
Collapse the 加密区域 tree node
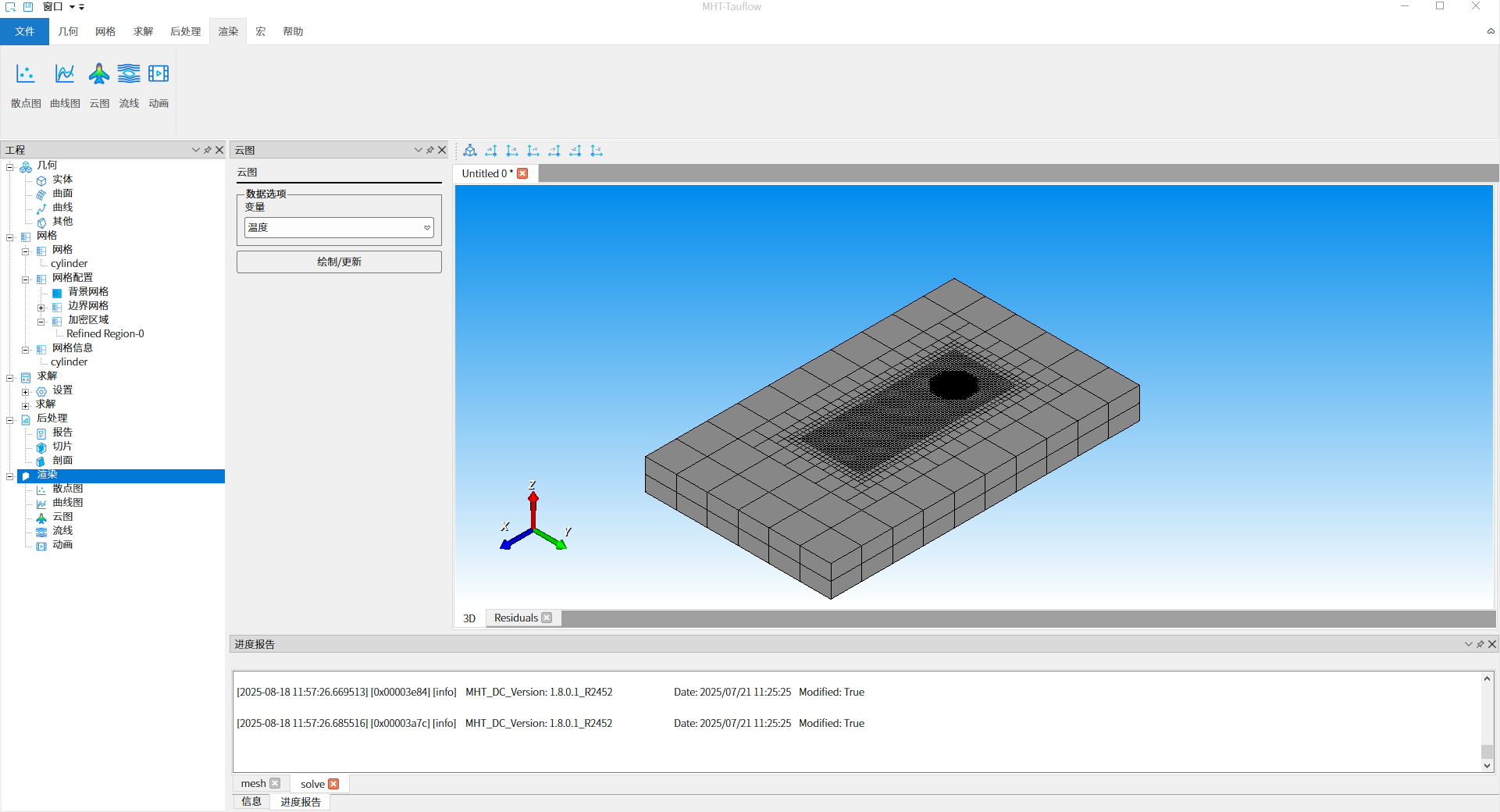(x=41, y=321)
